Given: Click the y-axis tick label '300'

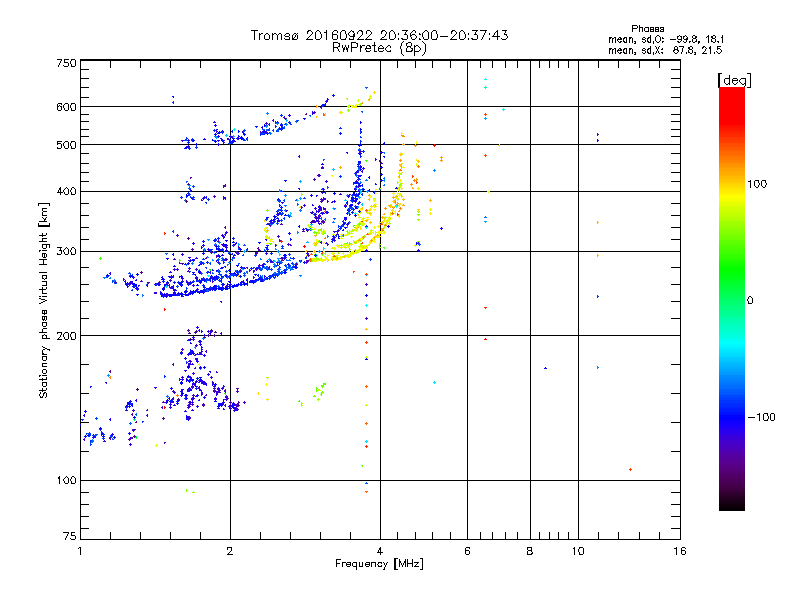Looking at the screenshot, I should click(66, 252).
